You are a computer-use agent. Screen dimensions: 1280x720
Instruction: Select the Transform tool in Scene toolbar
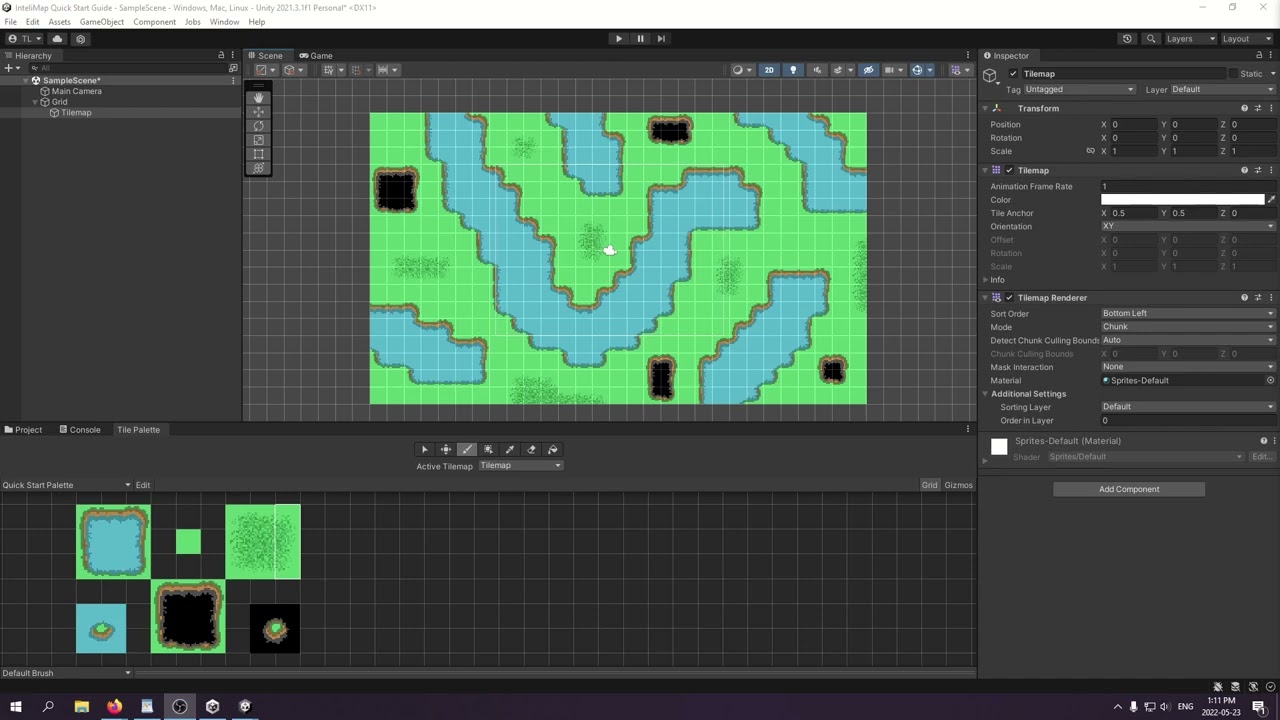(258, 168)
